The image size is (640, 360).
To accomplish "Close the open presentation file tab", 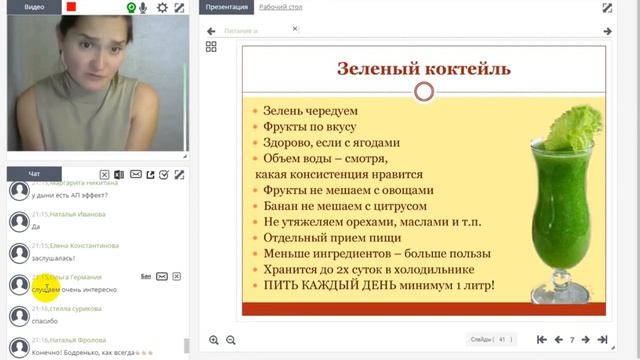I will (x=295, y=29).
